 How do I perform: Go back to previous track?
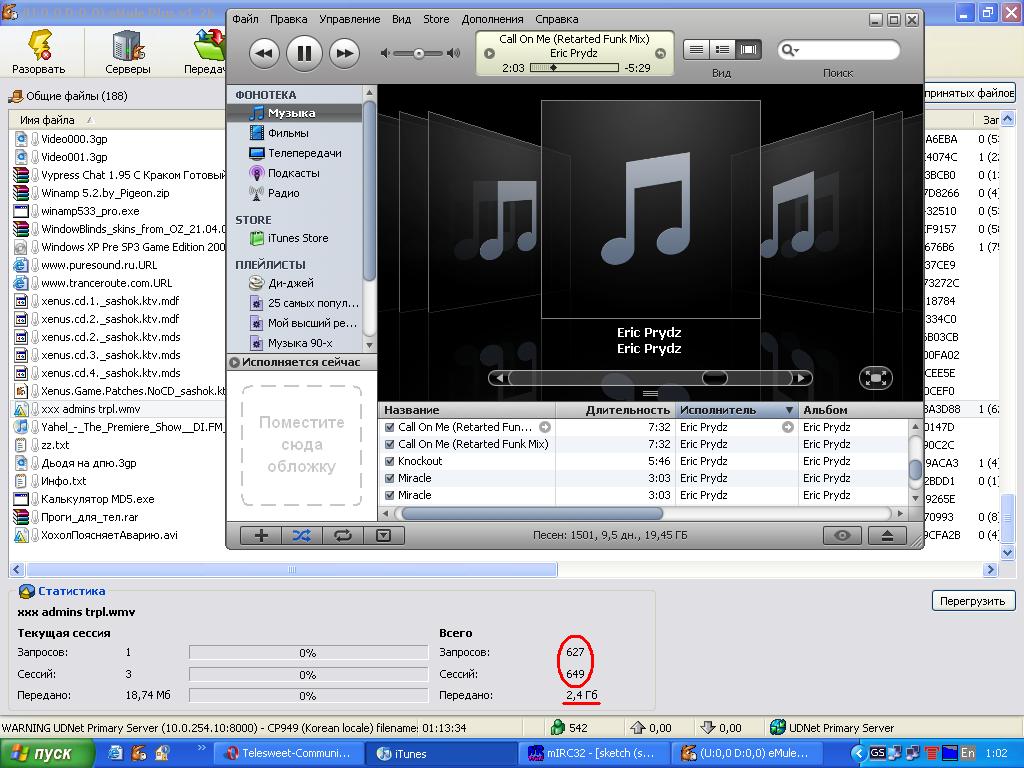(x=264, y=53)
